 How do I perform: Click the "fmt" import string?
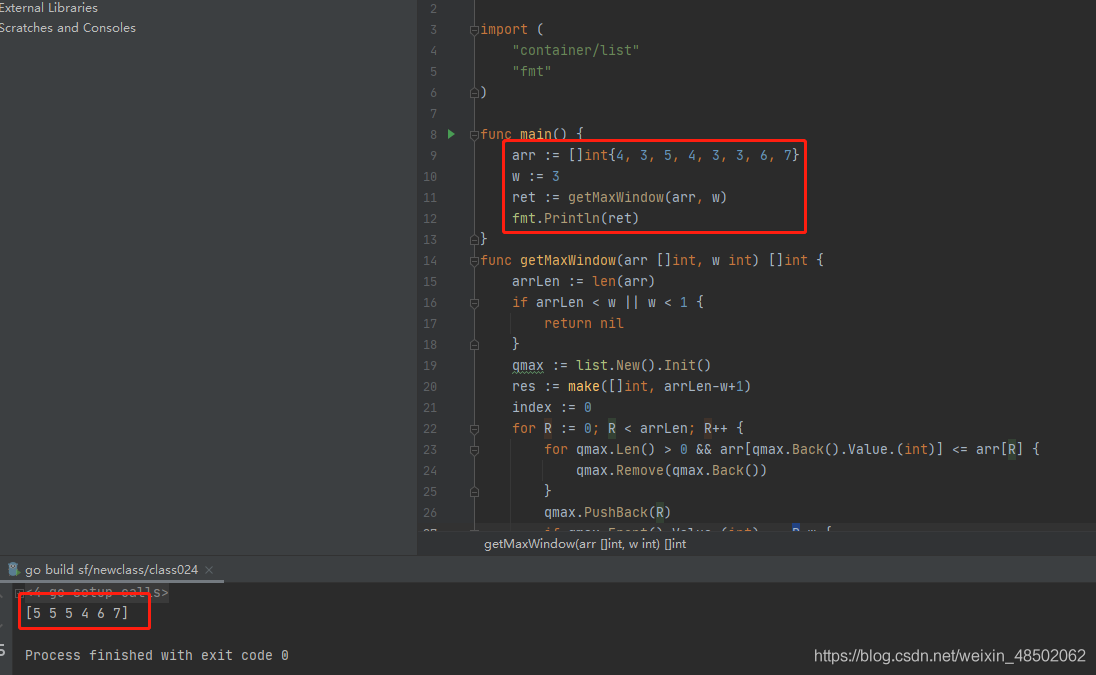(531, 71)
